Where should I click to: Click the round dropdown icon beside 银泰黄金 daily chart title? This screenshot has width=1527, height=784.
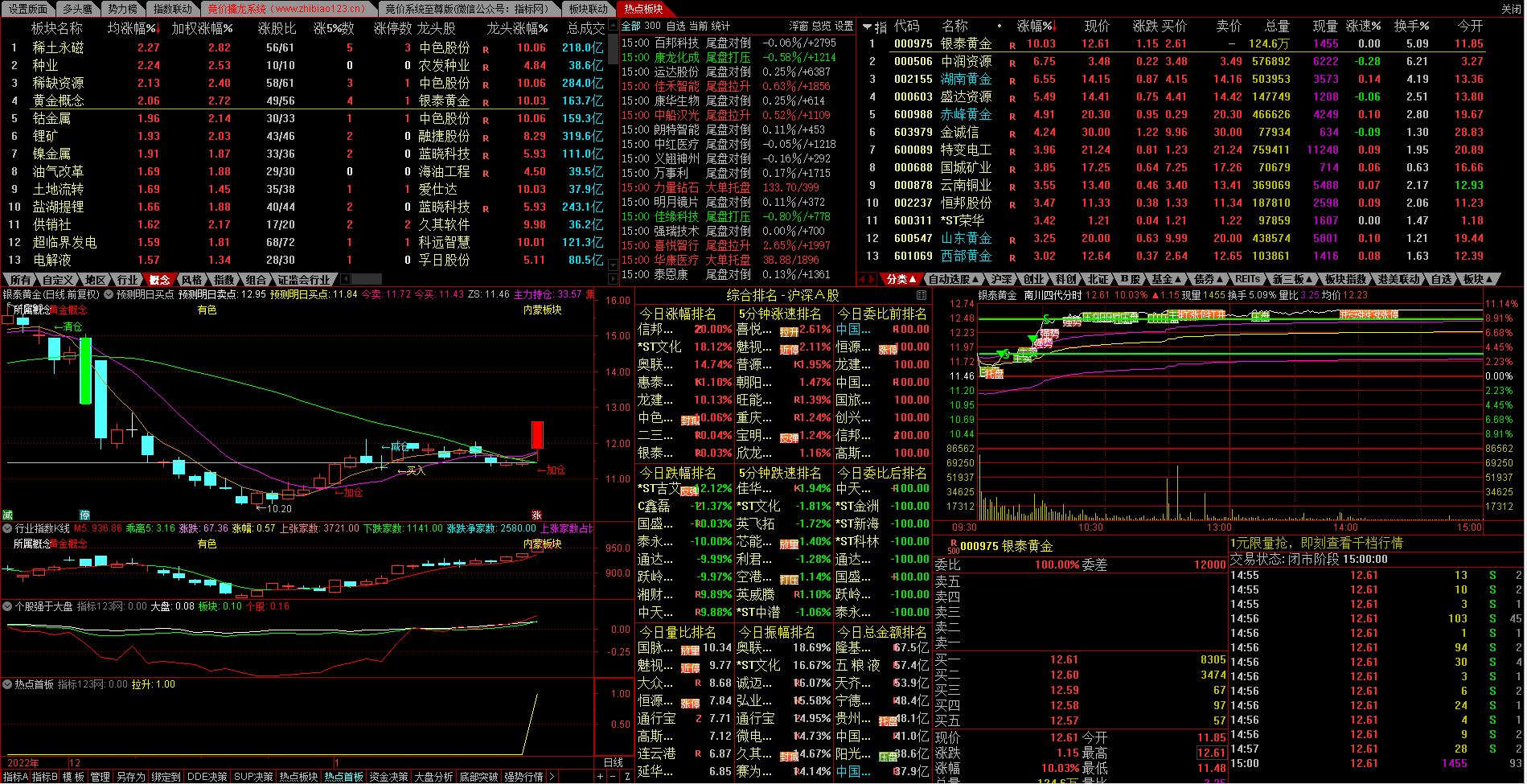click(109, 294)
